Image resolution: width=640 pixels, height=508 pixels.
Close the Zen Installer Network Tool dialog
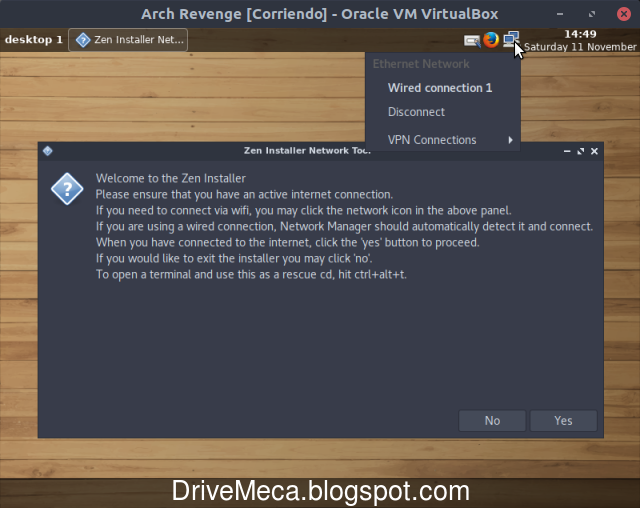(594, 151)
